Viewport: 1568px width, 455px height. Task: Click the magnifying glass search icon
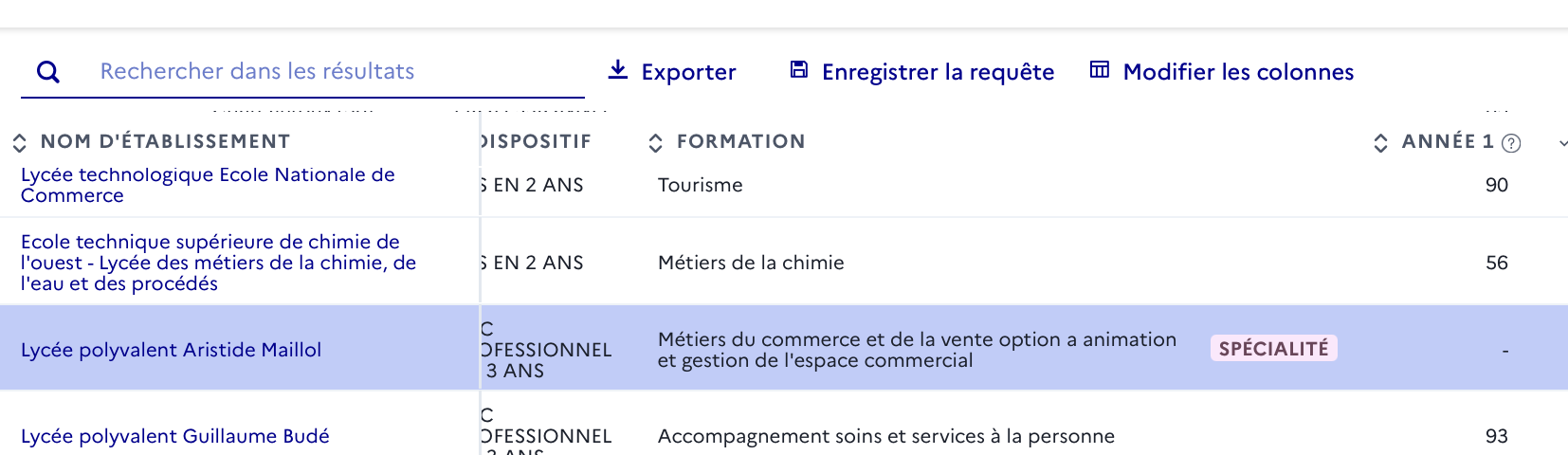pos(47,72)
